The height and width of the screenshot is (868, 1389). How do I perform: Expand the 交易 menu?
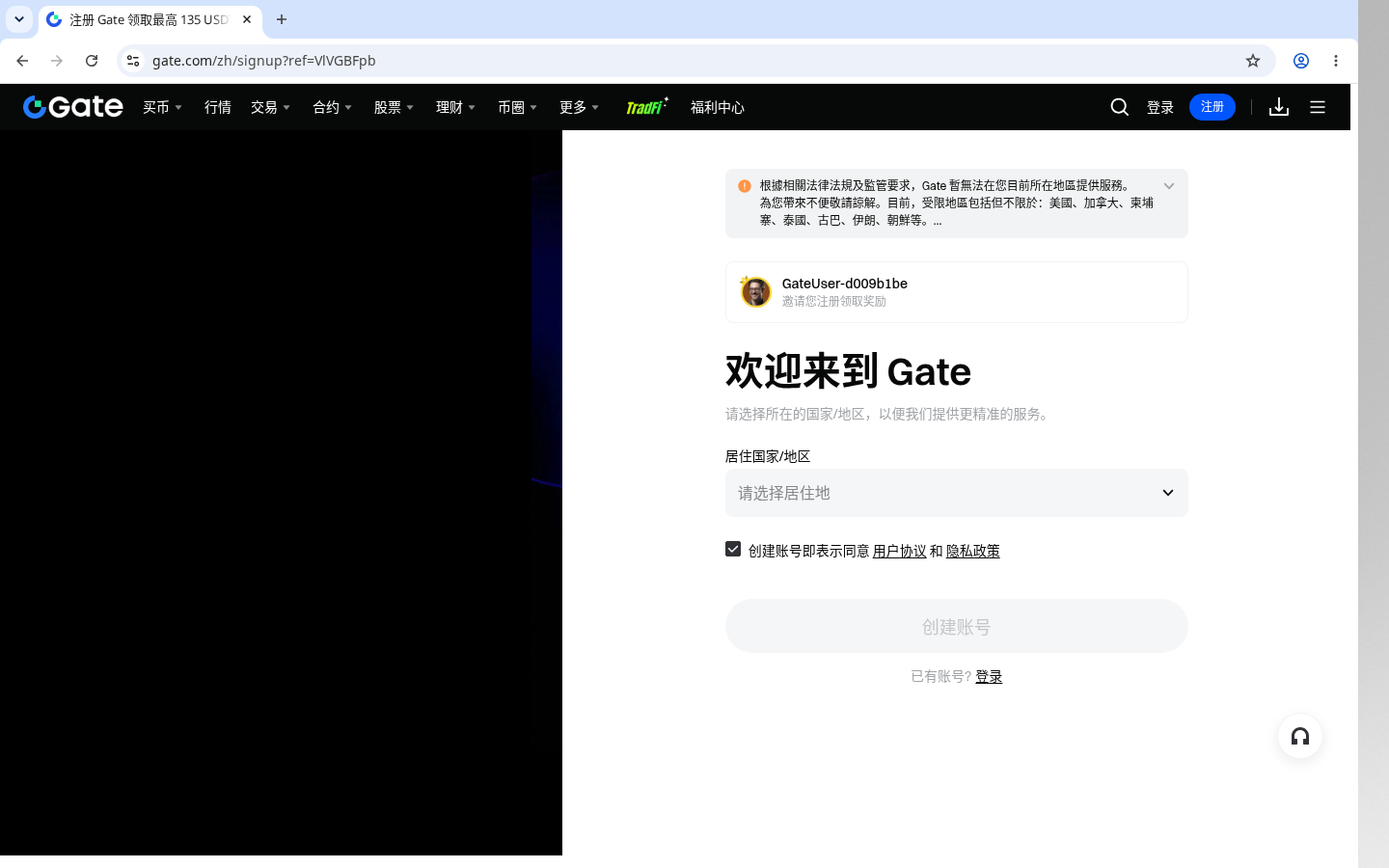[x=270, y=107]
